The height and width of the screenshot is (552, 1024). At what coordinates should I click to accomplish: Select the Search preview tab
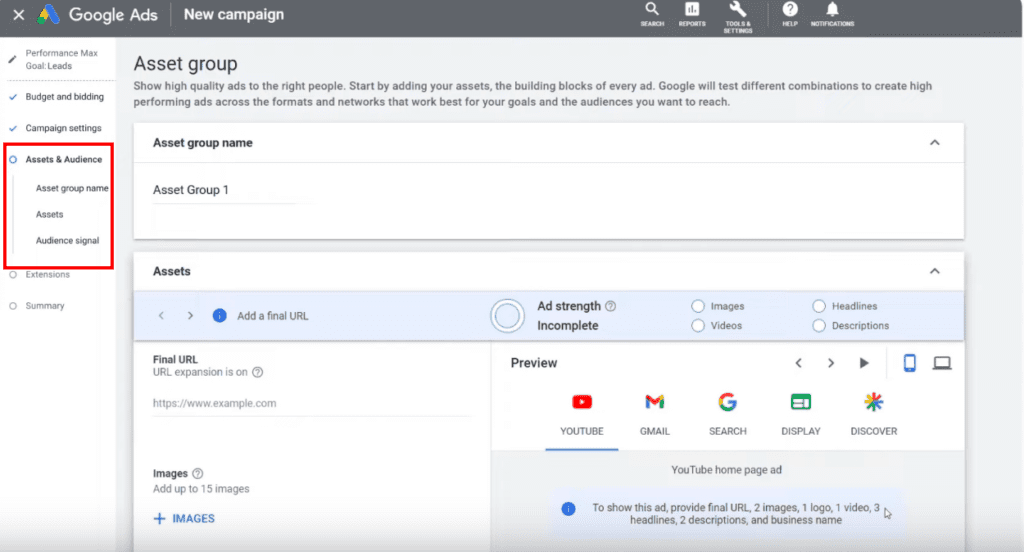pos(728,415)
